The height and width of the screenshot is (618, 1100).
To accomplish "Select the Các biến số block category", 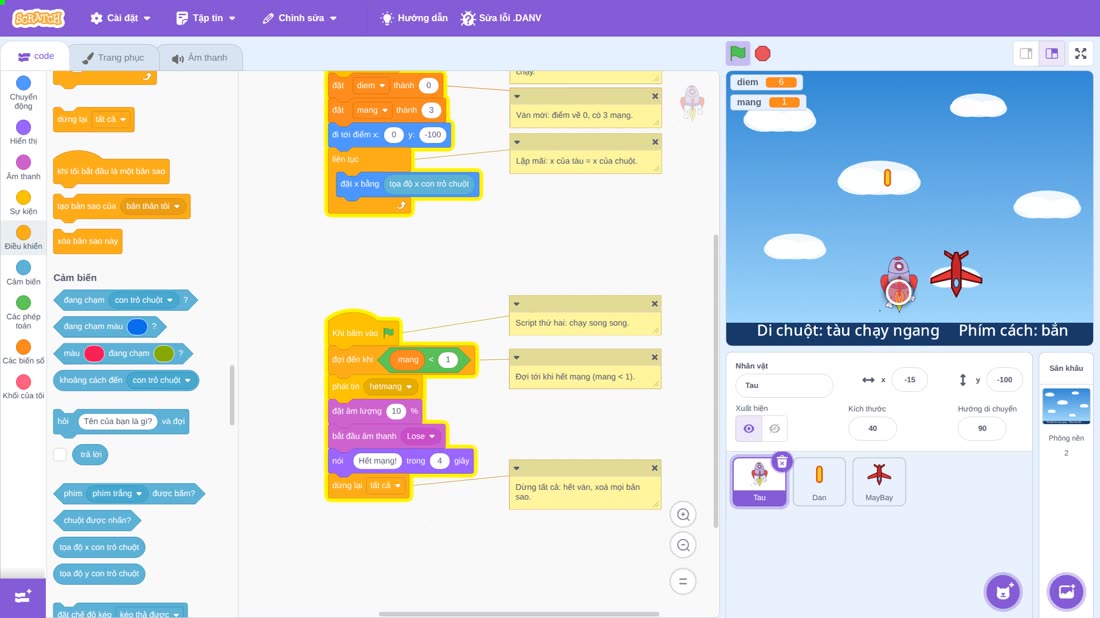I will [x=23, y=351].
